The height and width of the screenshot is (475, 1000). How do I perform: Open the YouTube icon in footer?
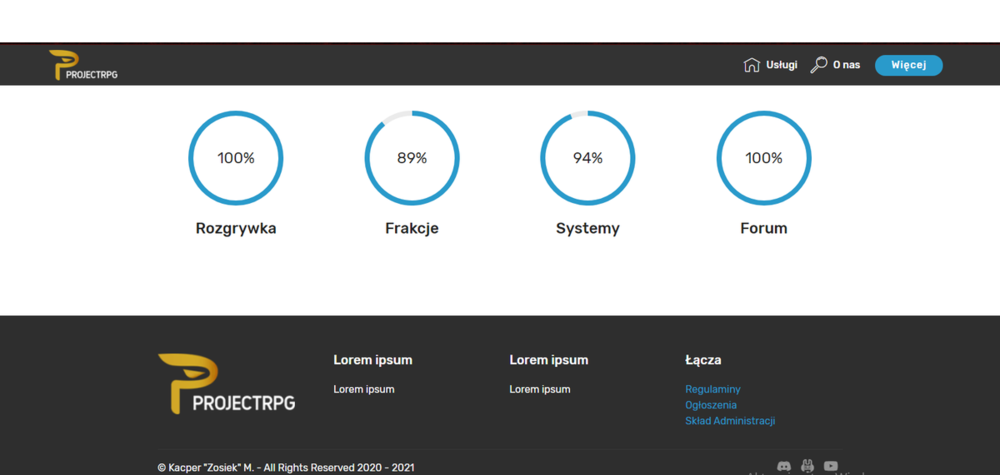[x=830, y=466]
